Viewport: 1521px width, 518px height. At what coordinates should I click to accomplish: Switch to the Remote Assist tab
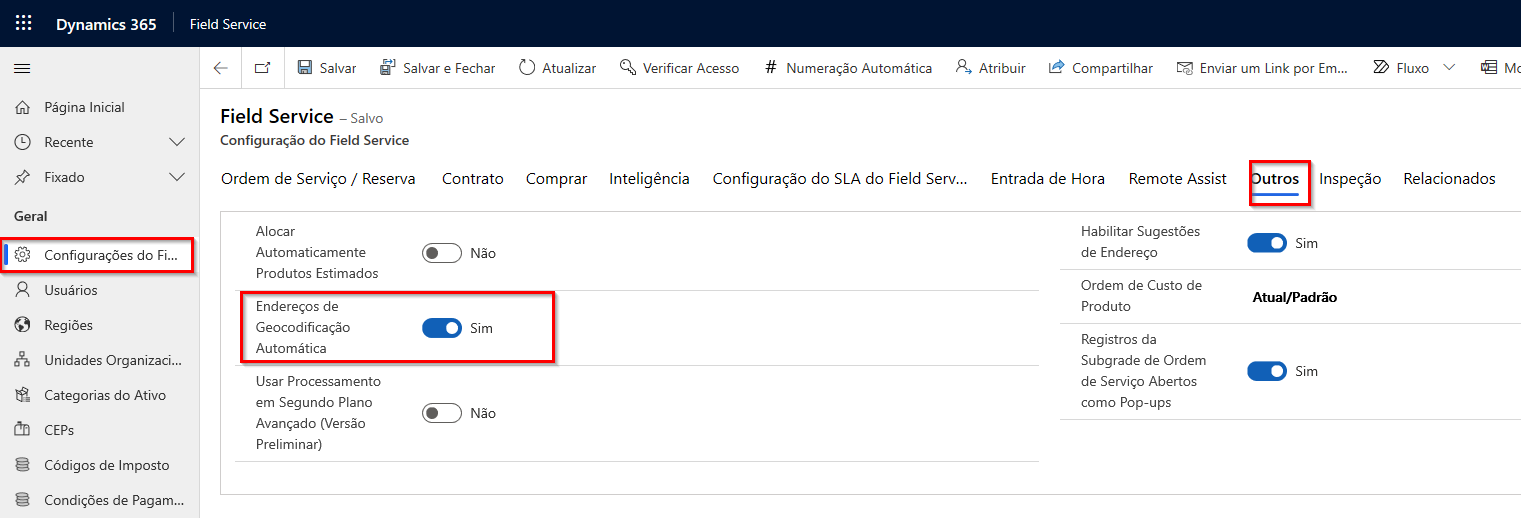tap(1178, 179)
